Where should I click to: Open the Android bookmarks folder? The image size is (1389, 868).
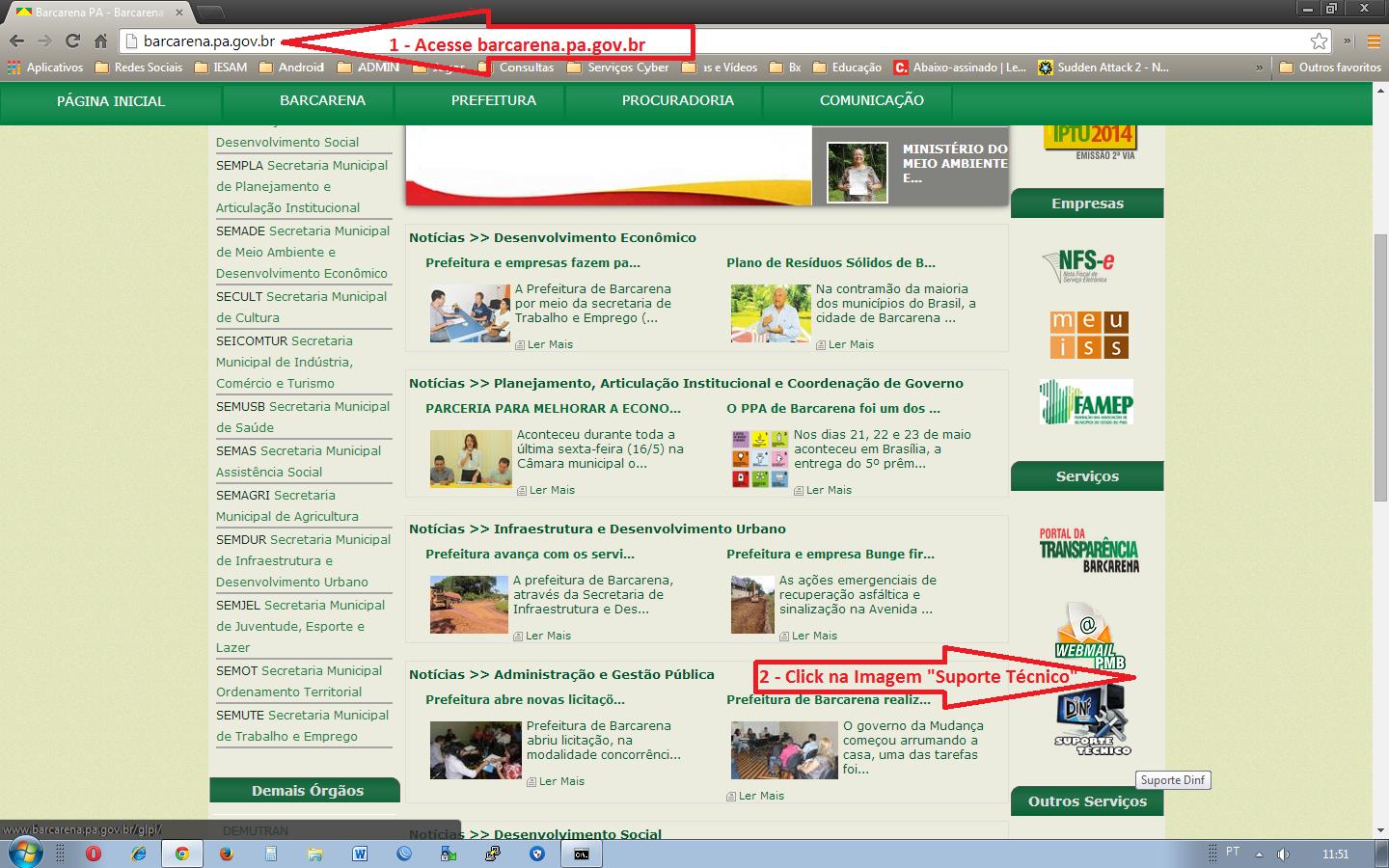pos(291,68)
